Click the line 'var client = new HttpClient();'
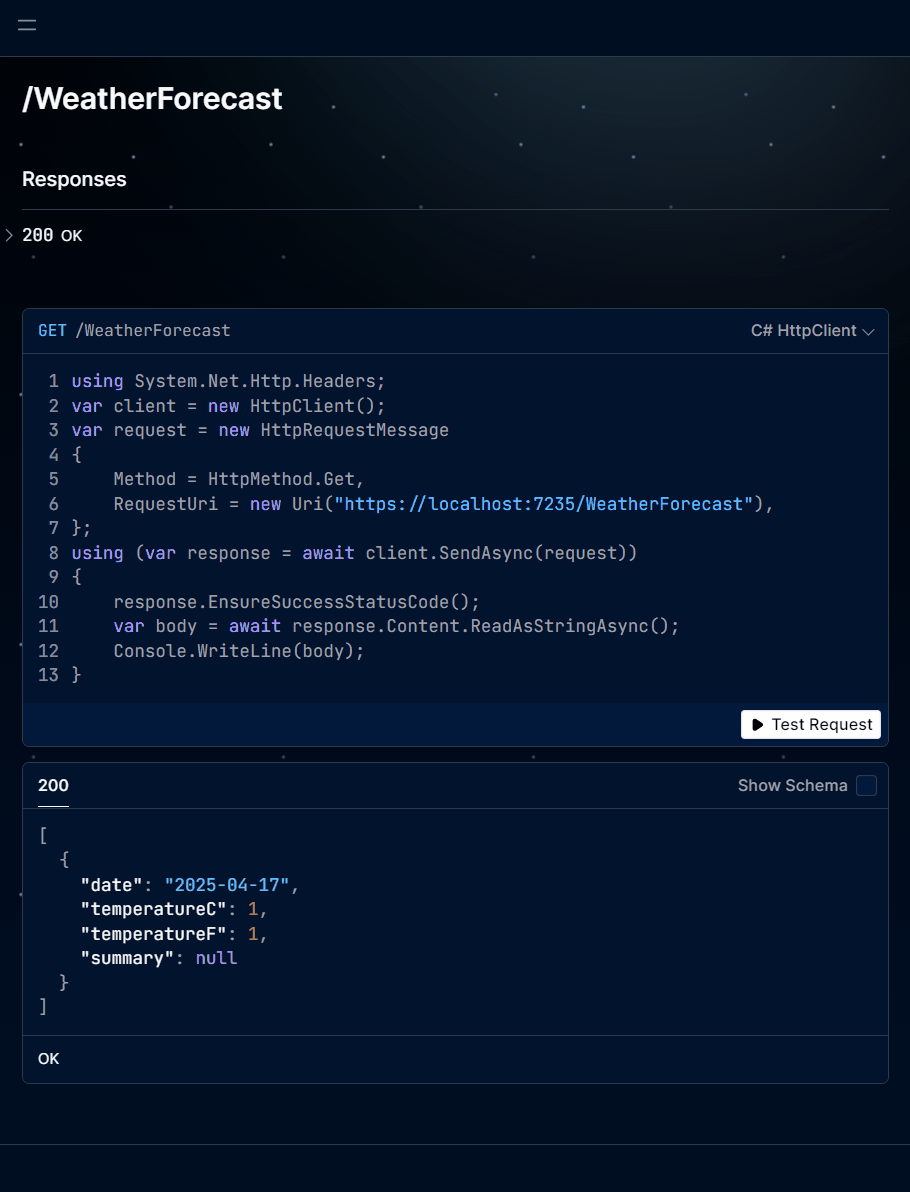The height and width of the screenshot is (1192, 910). [x=228, y=406]
